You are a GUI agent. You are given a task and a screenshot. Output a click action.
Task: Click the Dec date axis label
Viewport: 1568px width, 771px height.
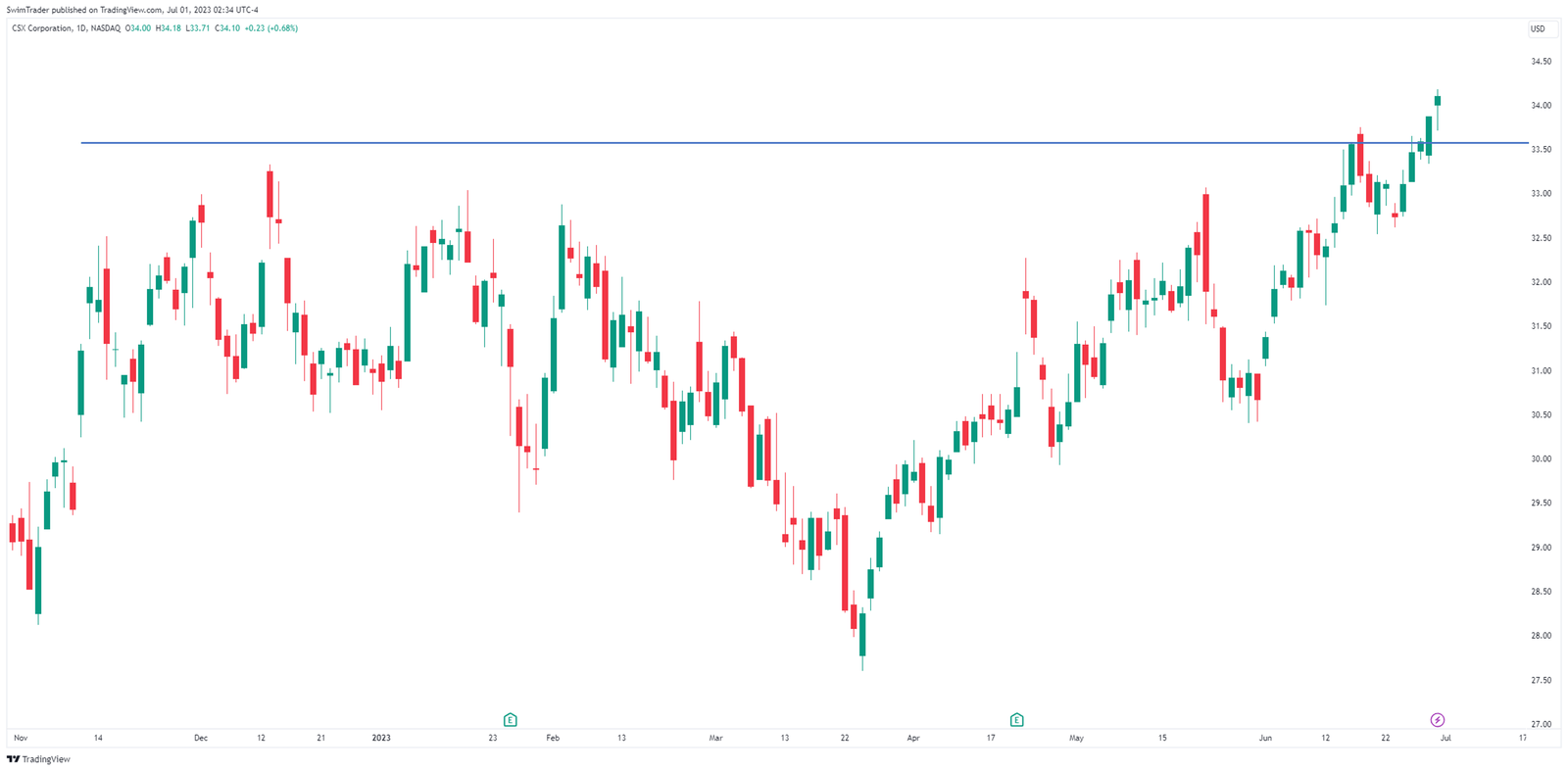(201, 738)
